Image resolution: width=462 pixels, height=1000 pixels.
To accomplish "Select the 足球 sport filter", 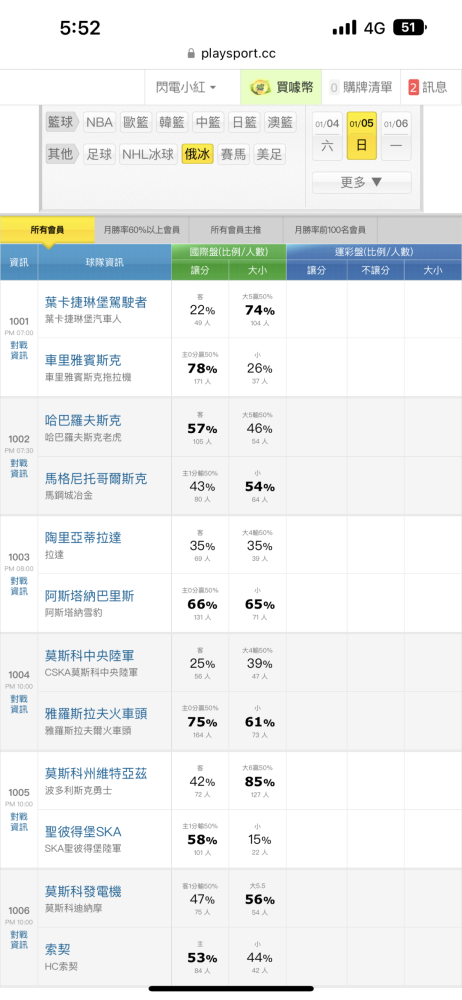I will [x=100, y=154].
